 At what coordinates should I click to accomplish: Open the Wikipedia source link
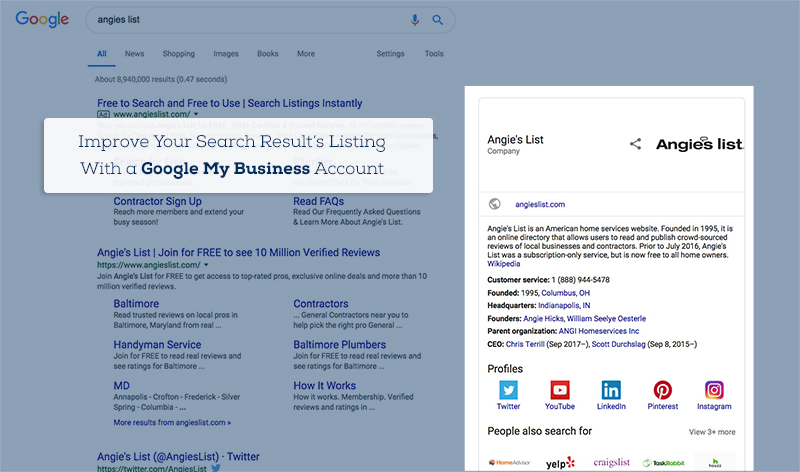504,264
